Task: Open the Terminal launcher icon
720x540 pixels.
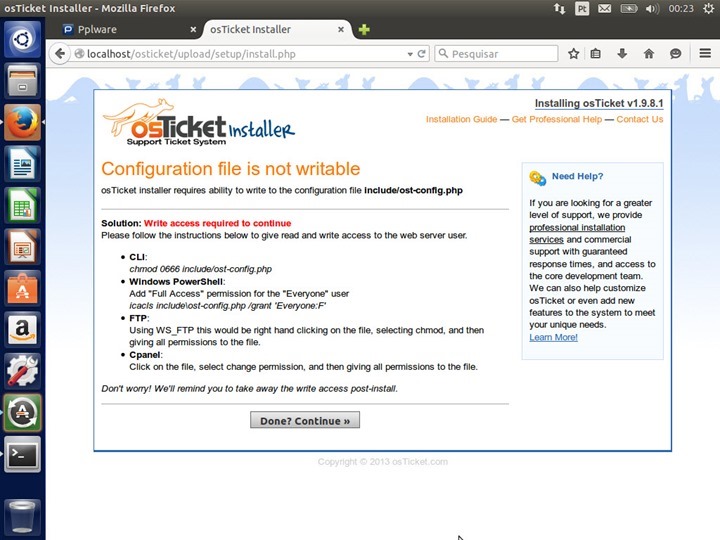Action: pyautogui.click(x=22, y=454)
